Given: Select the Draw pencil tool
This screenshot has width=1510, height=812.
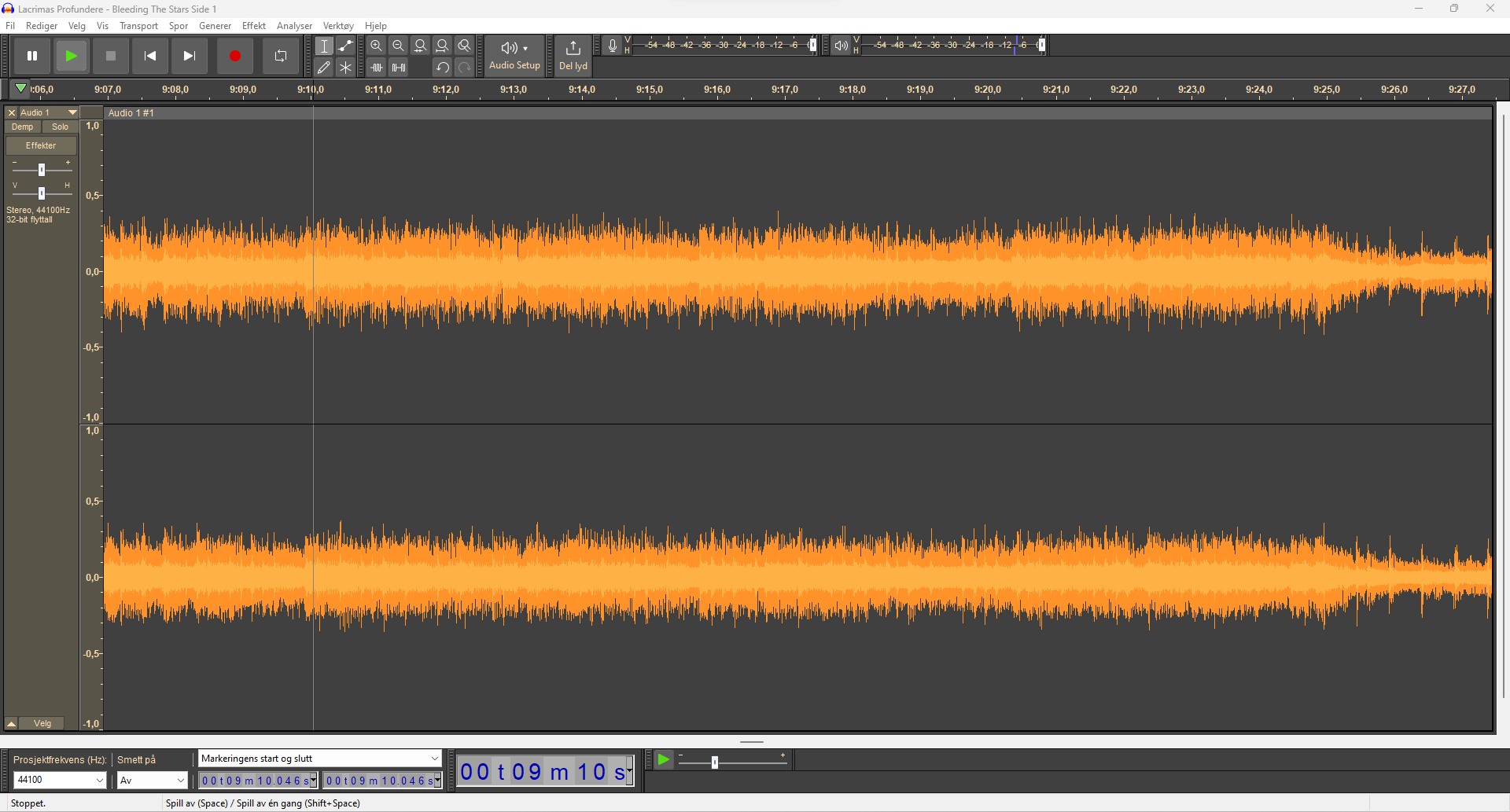Looking at the screenshot, I should [324, 68].
